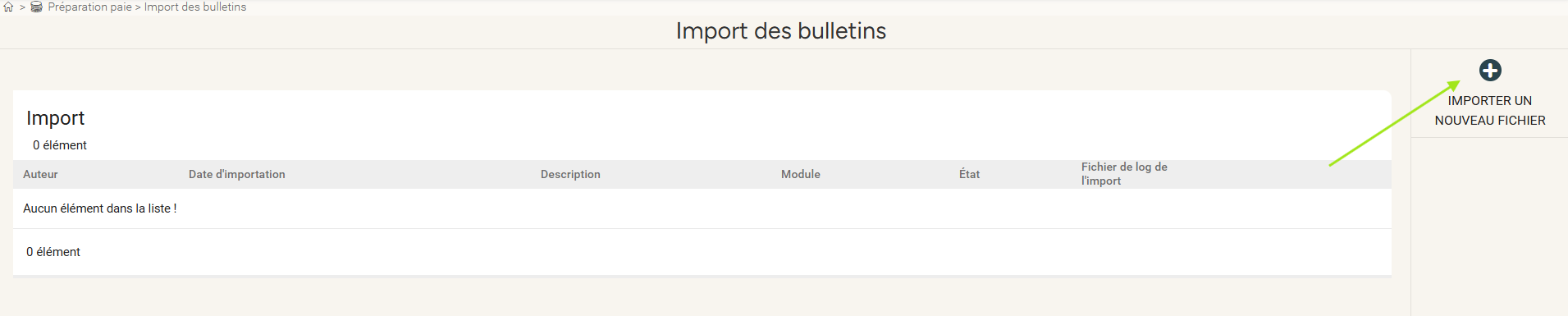Click the Module column header
The height and width of the screenshot is (316, 1568).
801,174
